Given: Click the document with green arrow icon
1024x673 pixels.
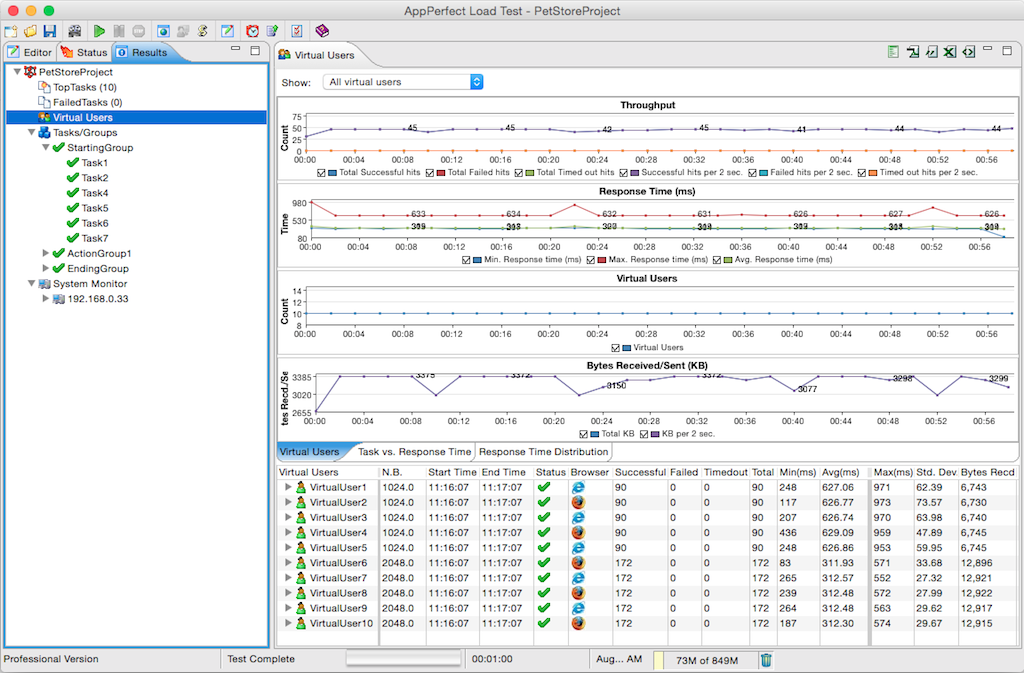Looking at the screenshot, I should coord(272,31).
